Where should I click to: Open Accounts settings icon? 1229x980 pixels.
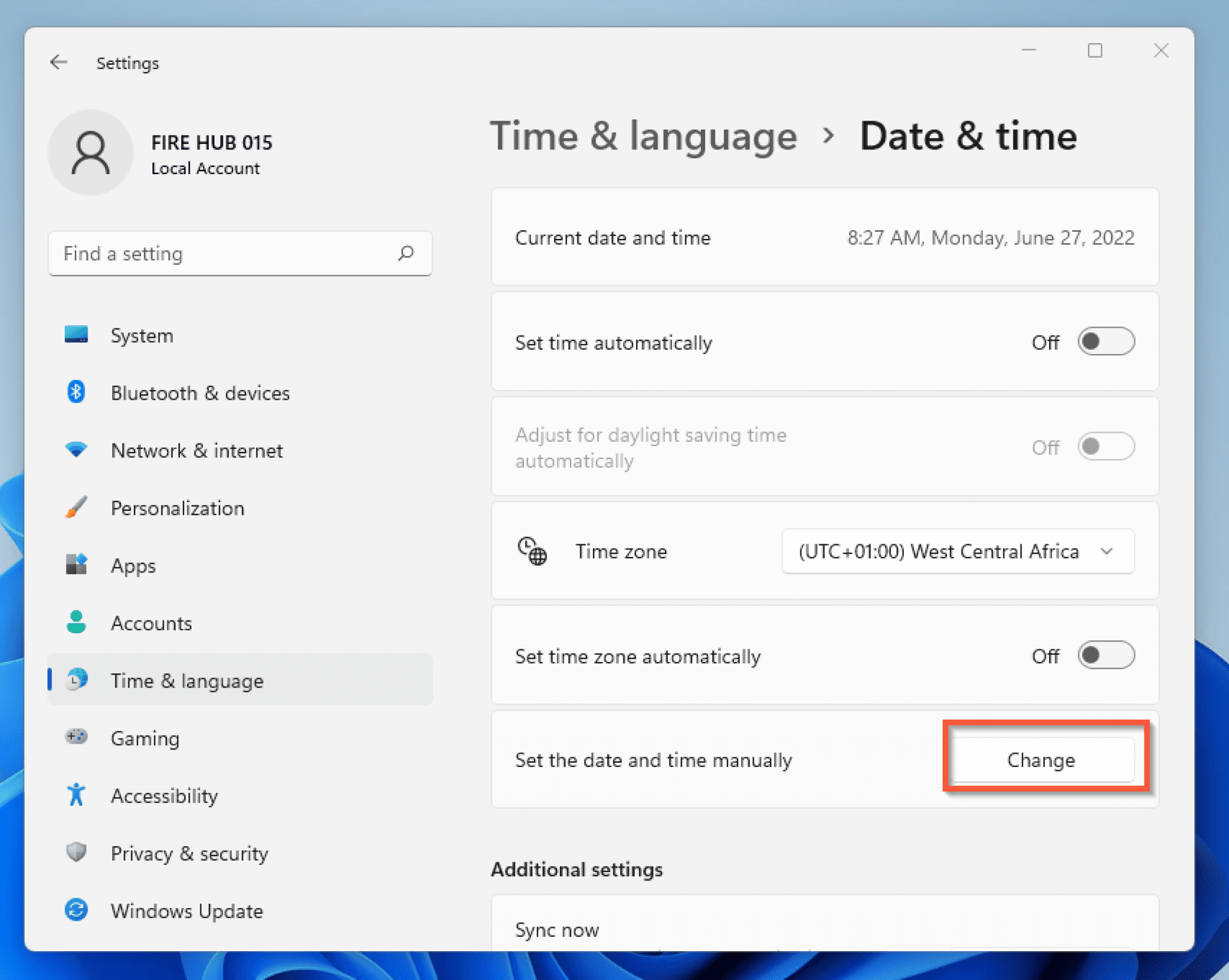pos(77,622)
